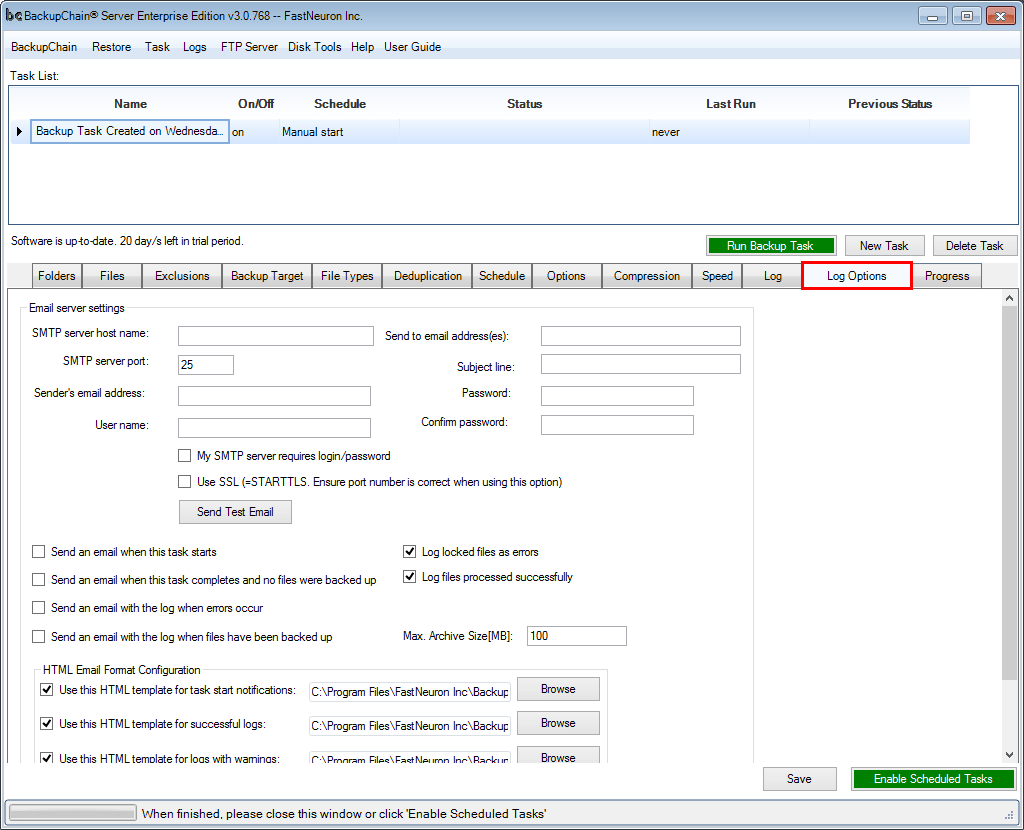
Task: Open the Disk Tools menu
Action: 314,47
